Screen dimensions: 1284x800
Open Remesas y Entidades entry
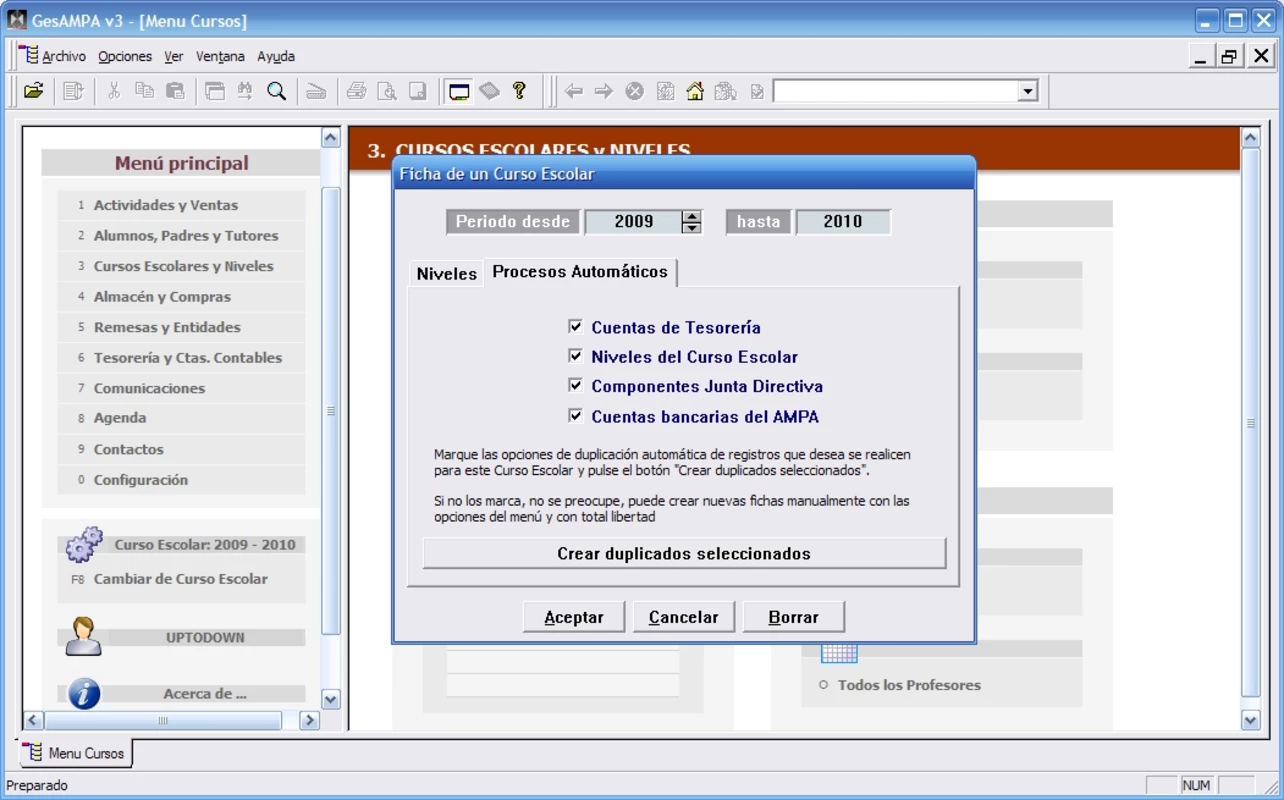click(181, 327)
